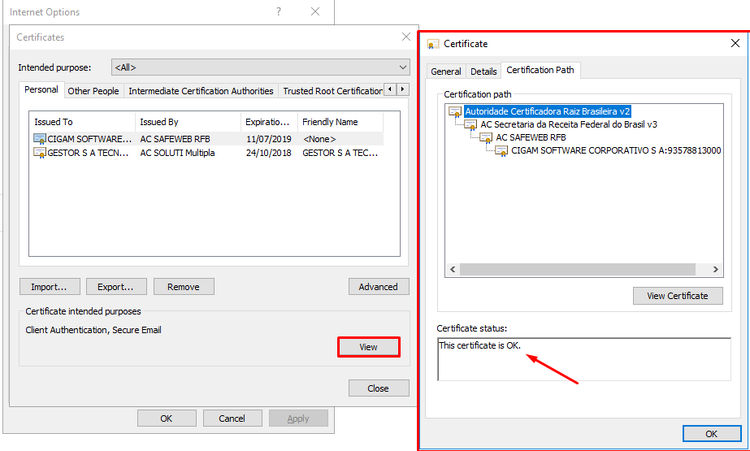Click certificate icon beside AC SAFEWEB RFB in tree
The width and height of the screenshot is (750, 451).
[486, 138]
